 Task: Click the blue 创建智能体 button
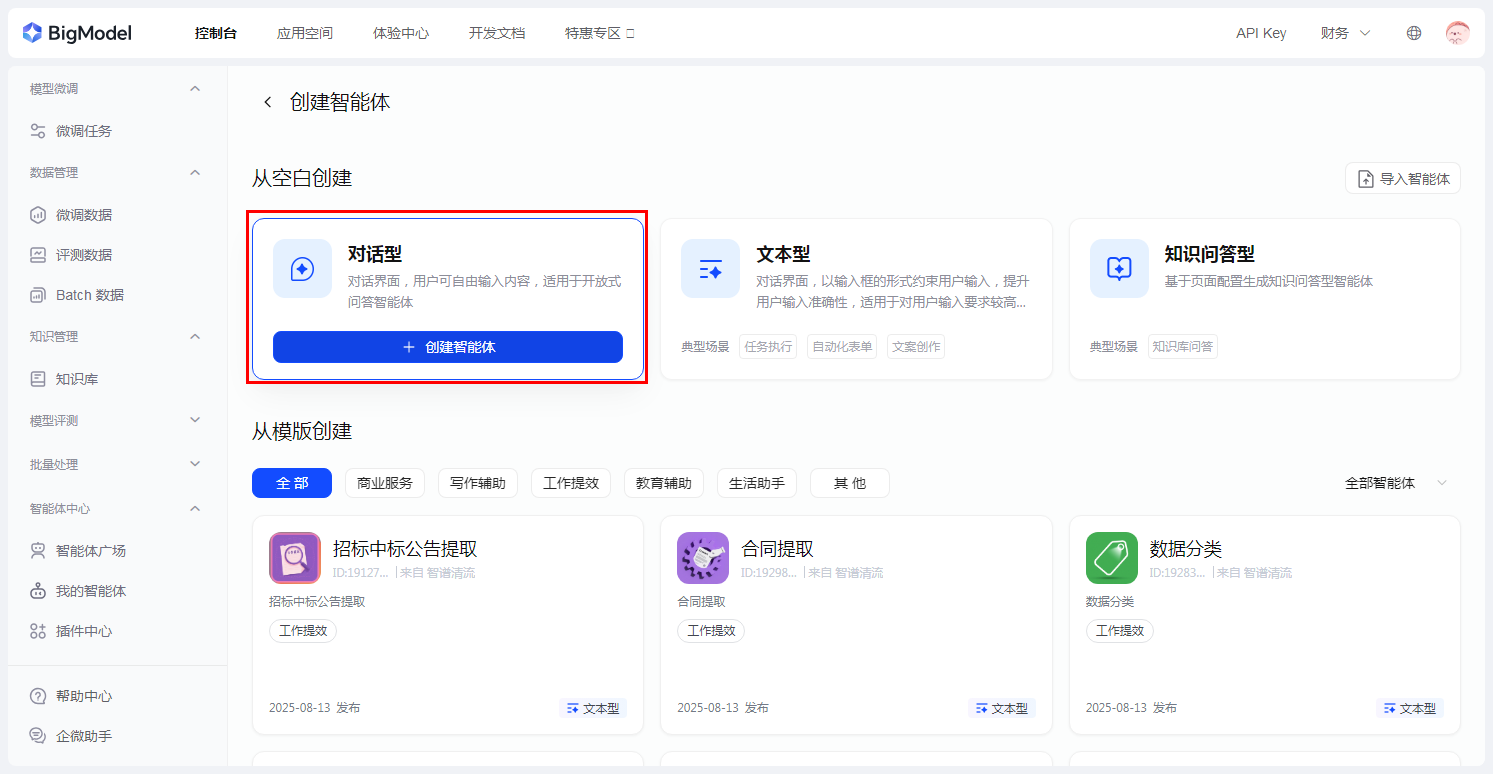coord(448,347)
